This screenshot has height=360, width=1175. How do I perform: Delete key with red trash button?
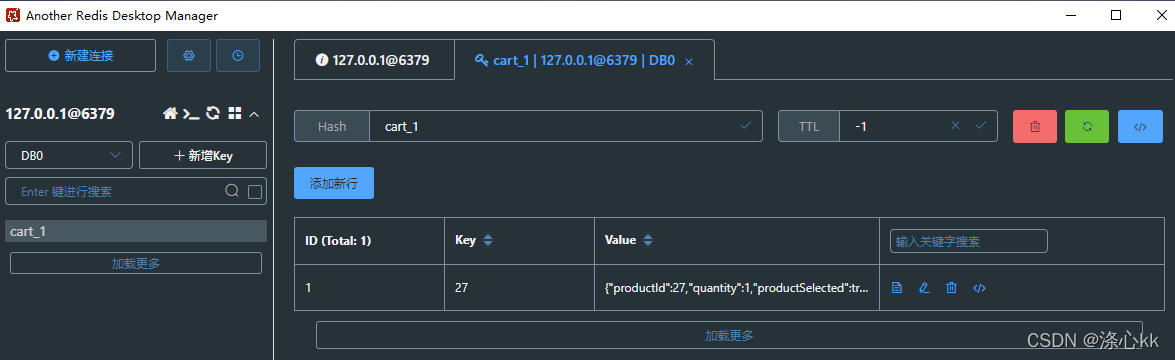pos(1035,127)
